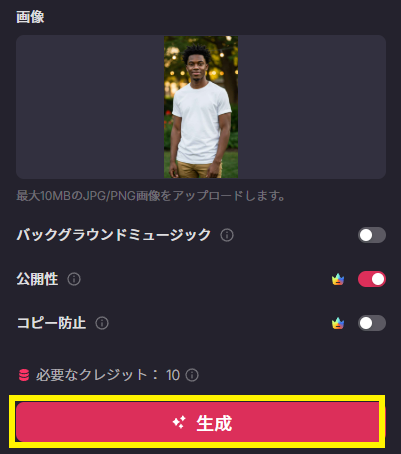This screenshot has height=454, width=401.
Task: Enable the バックグラウンドミュージック switch
Action: click(372, 235)
